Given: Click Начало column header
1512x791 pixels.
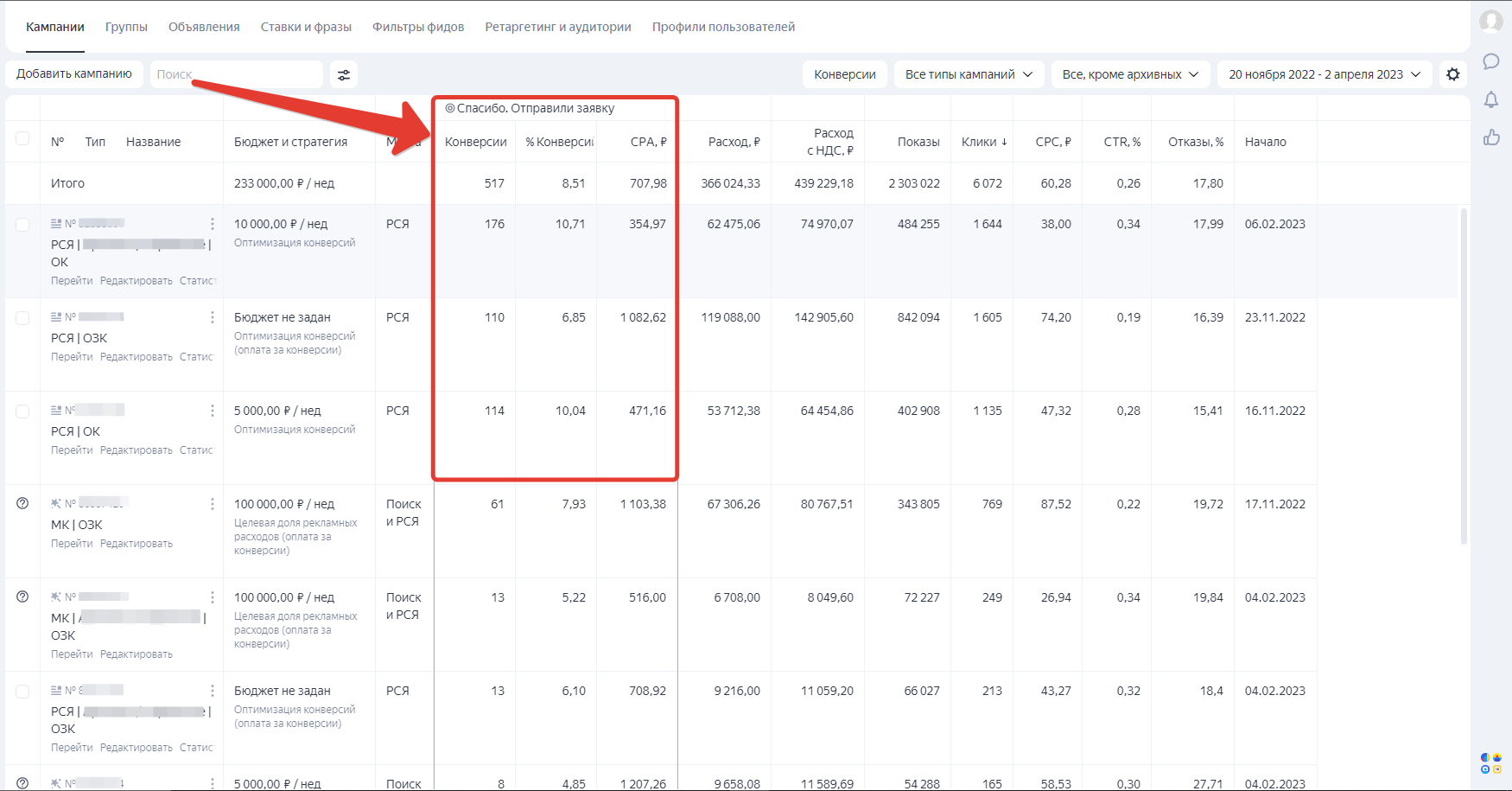Looking at the screenshot, I should [x=1266, y=142].
